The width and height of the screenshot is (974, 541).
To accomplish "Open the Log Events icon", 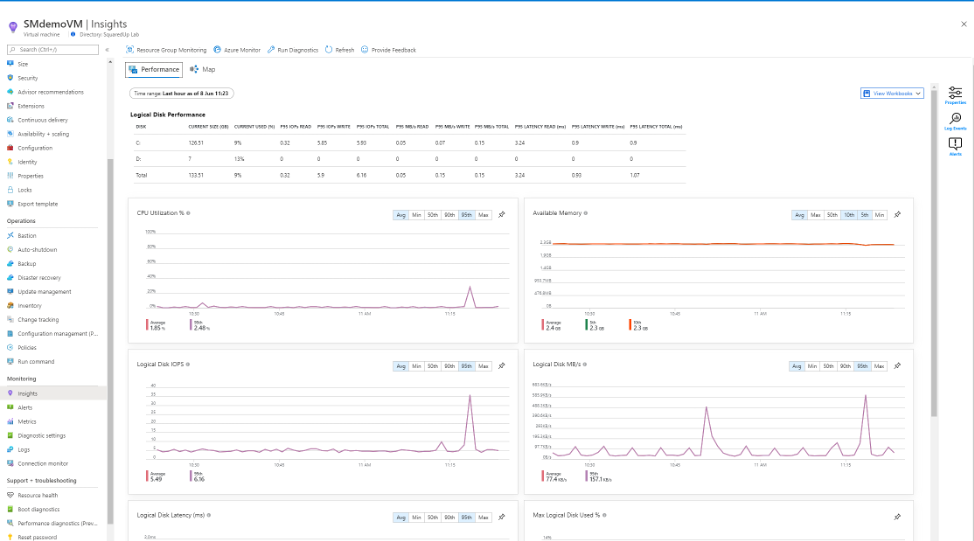I will [x=955, y=121].
